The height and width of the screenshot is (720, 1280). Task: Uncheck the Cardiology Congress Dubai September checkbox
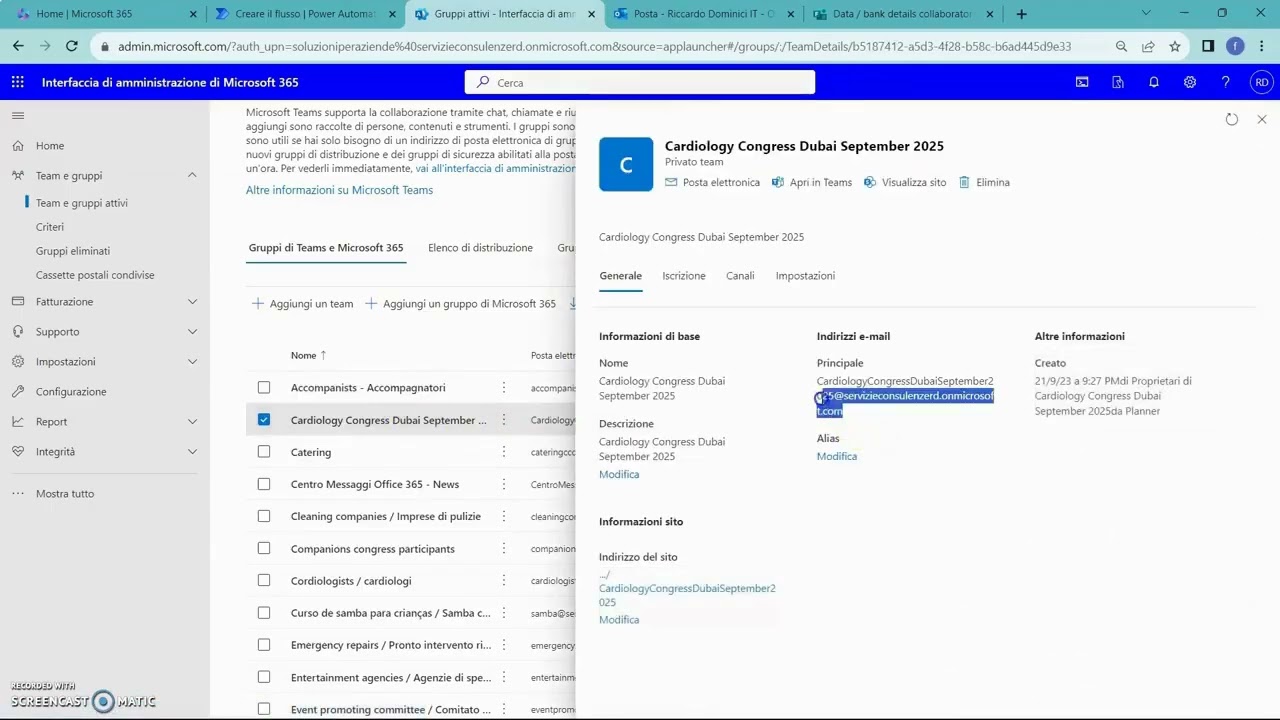(264, 420)
